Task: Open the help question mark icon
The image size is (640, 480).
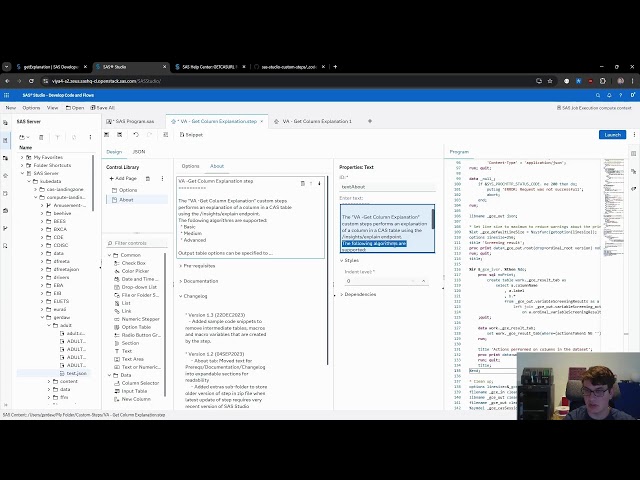Action: [620, 95]
